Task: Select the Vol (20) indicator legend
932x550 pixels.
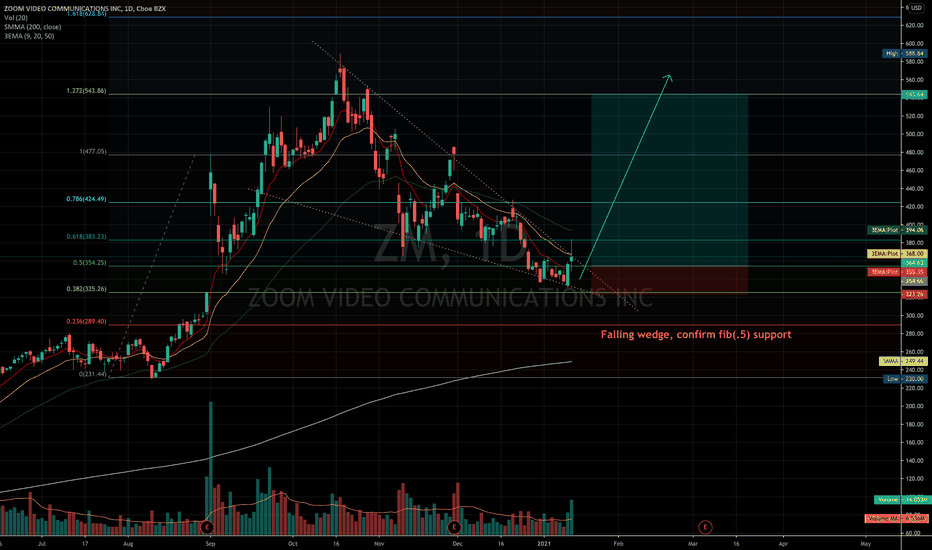Action: (x=15, y=18)
